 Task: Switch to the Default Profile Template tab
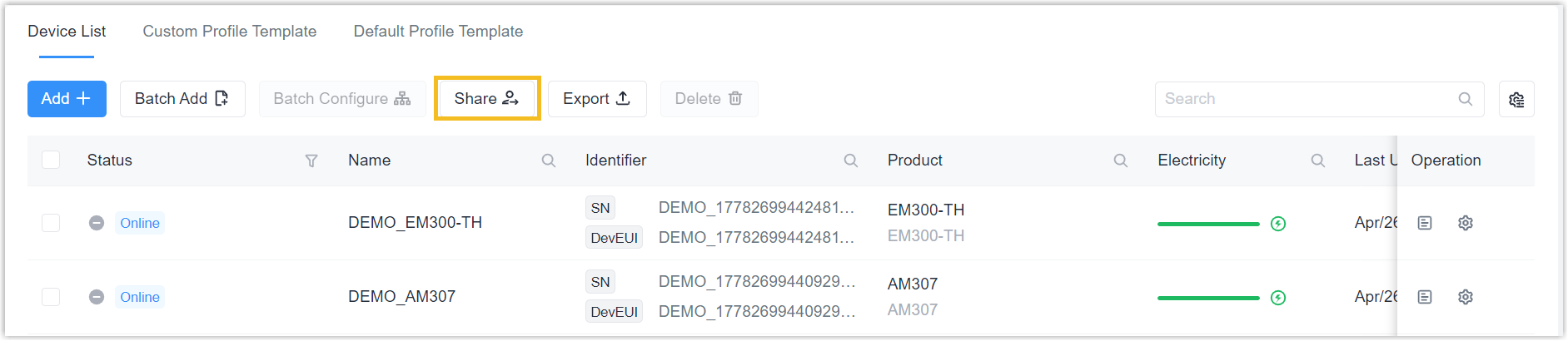click(x=438, y=32)
